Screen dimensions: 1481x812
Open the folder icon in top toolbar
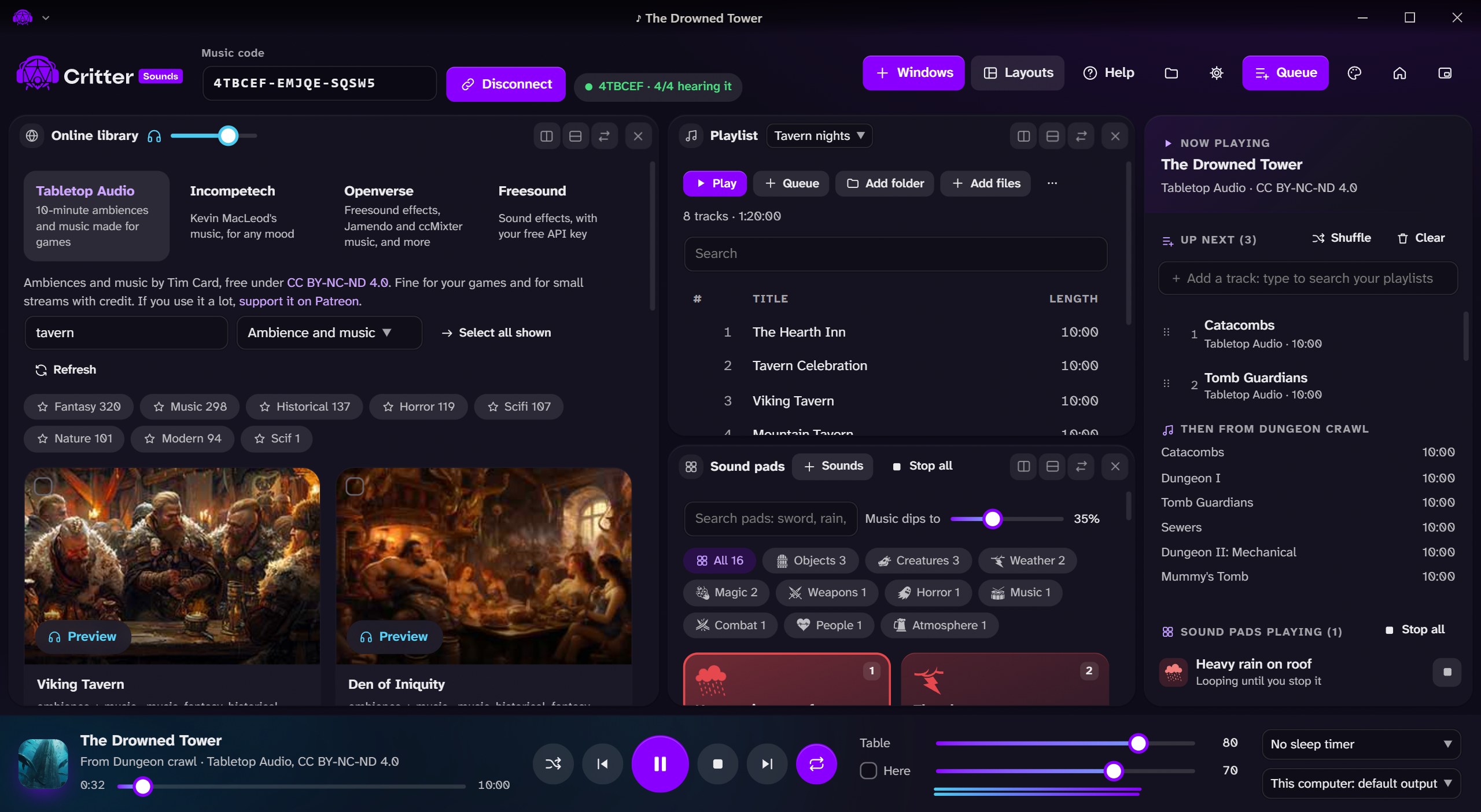[1171, 73]
